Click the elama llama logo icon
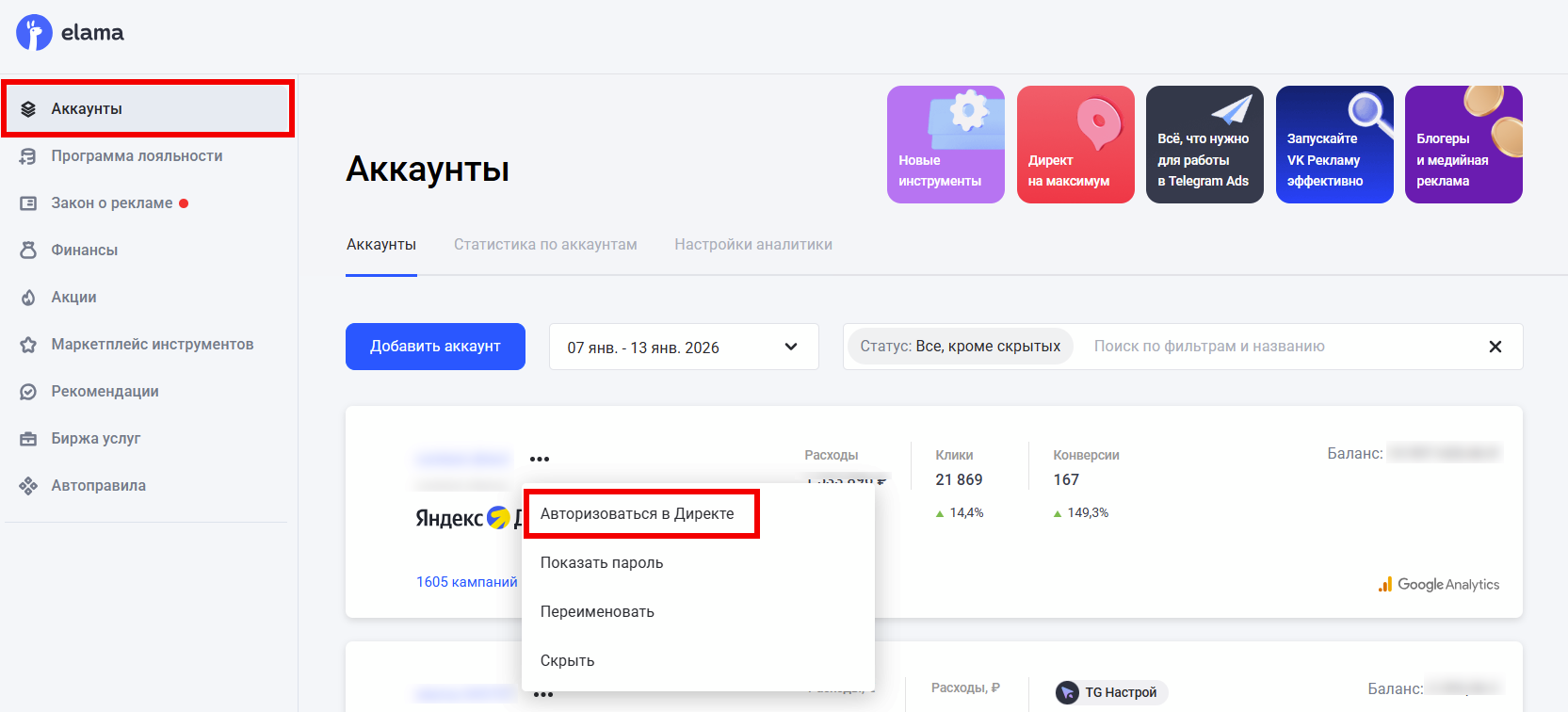Image resolution: width=1568 pixels, height=712 pixels. pyautogui.click(x=34, y=33)
